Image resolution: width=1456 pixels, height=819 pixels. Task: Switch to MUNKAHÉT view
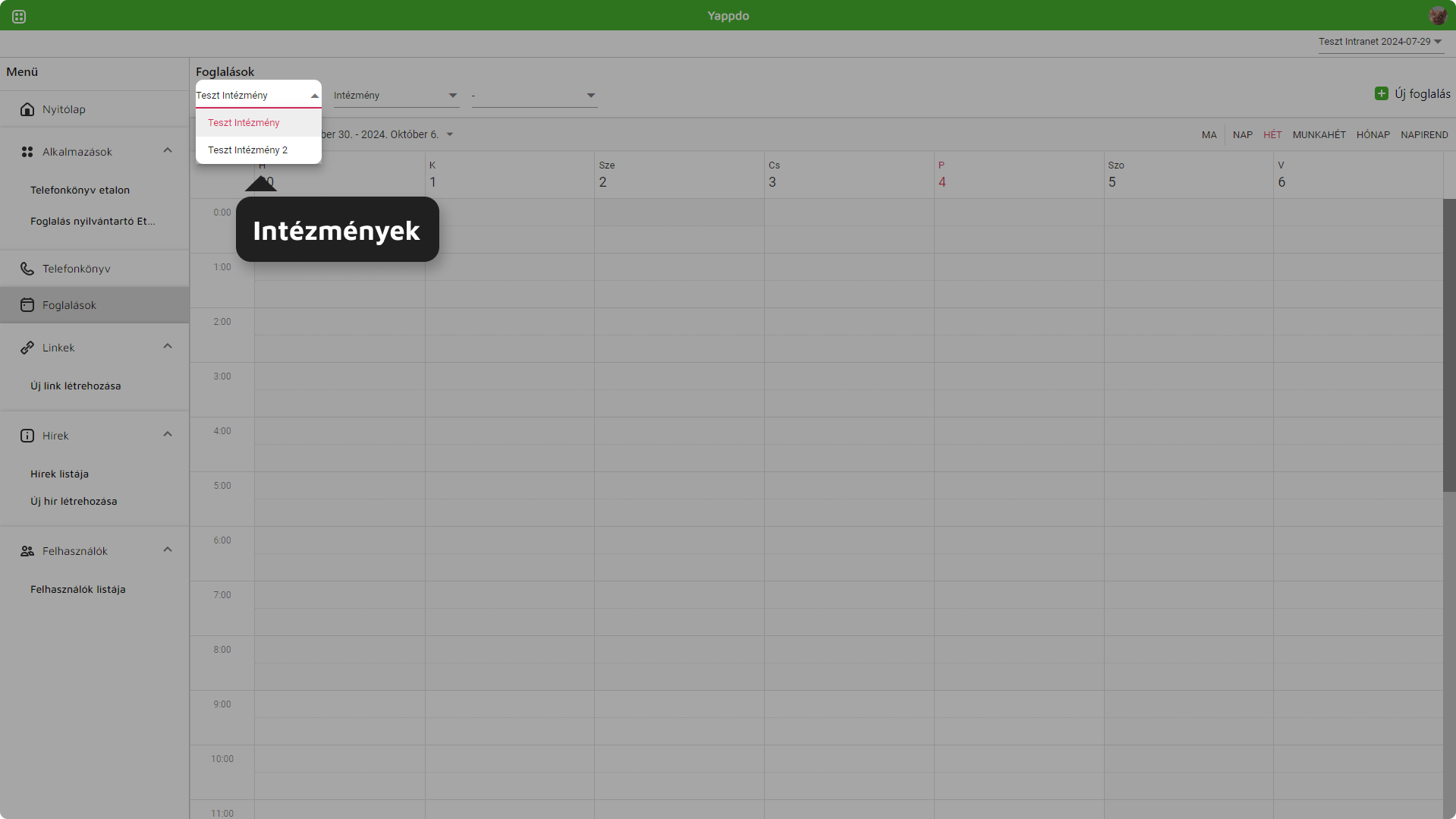[1319, 135]
